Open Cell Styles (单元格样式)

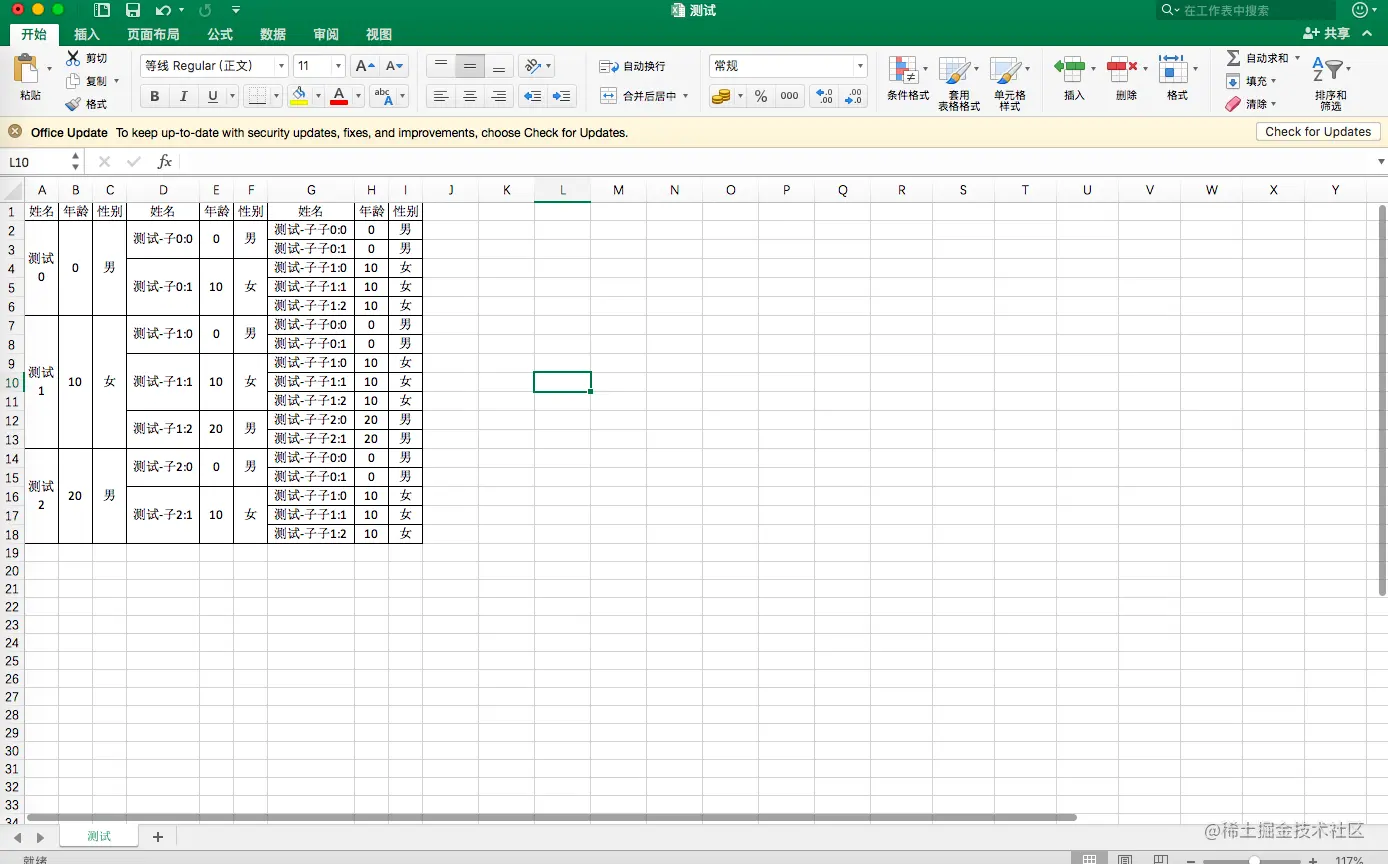(x=1009, y=82)
